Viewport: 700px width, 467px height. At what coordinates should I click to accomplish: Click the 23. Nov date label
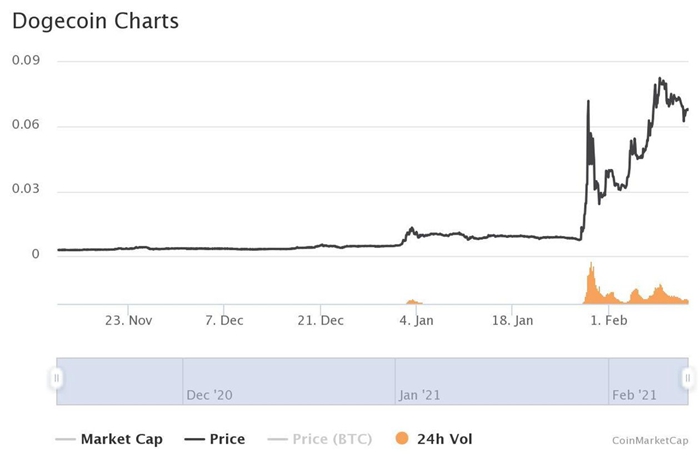[x=128, y=321]
